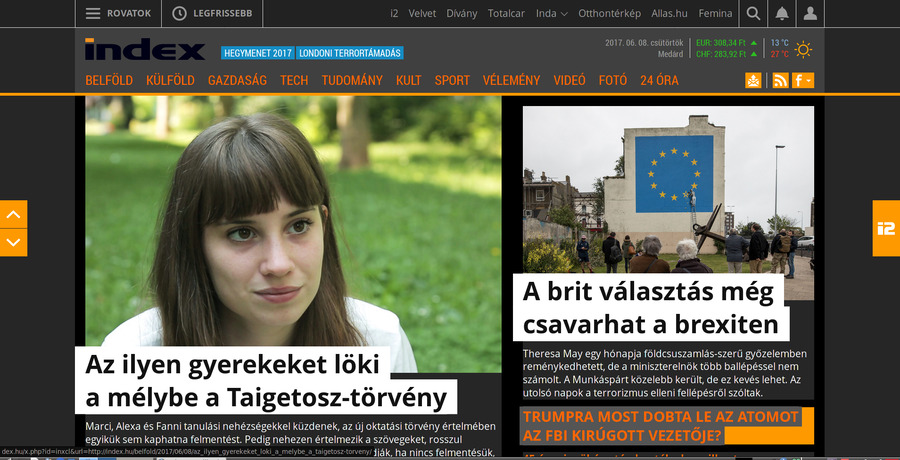
Task: Select the 24 óra section
Action: tap(659, 80)
